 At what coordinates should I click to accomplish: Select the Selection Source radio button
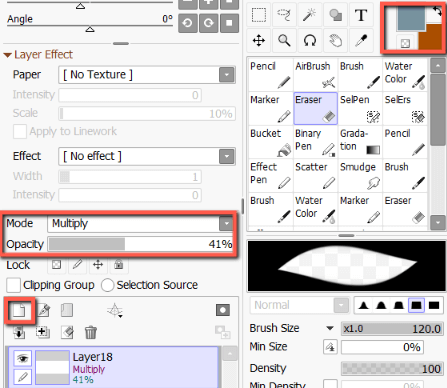coord(107,285)
